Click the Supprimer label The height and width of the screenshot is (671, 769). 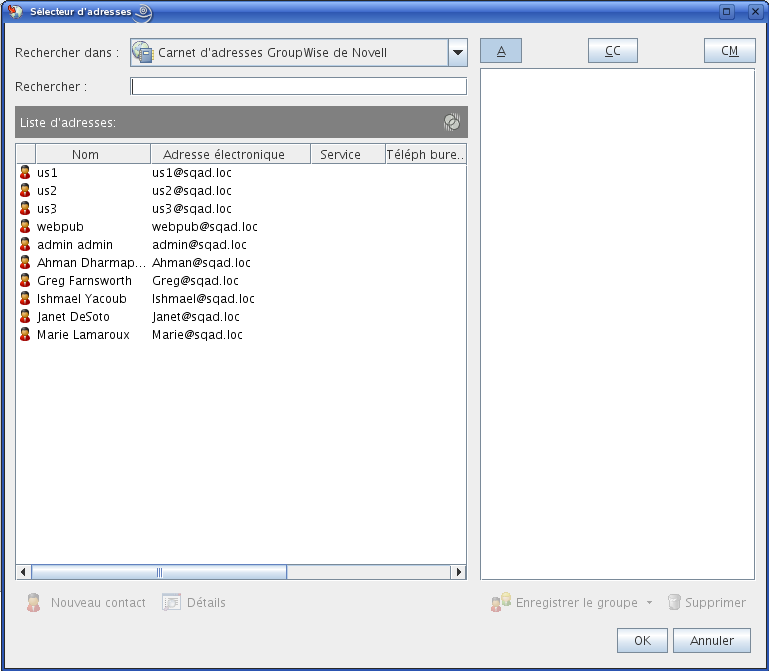pos(716,602)
